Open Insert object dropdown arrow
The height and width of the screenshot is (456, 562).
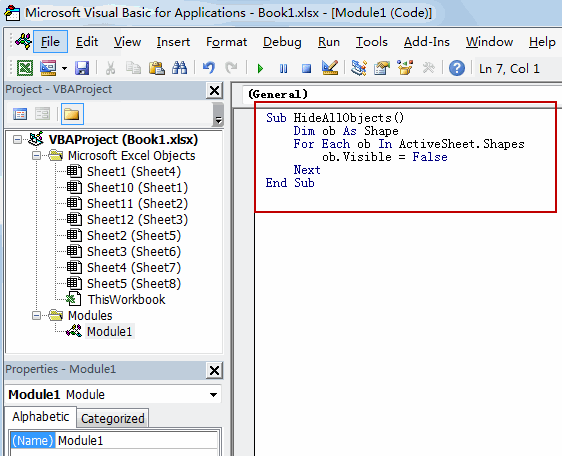[x=65, y=68]
